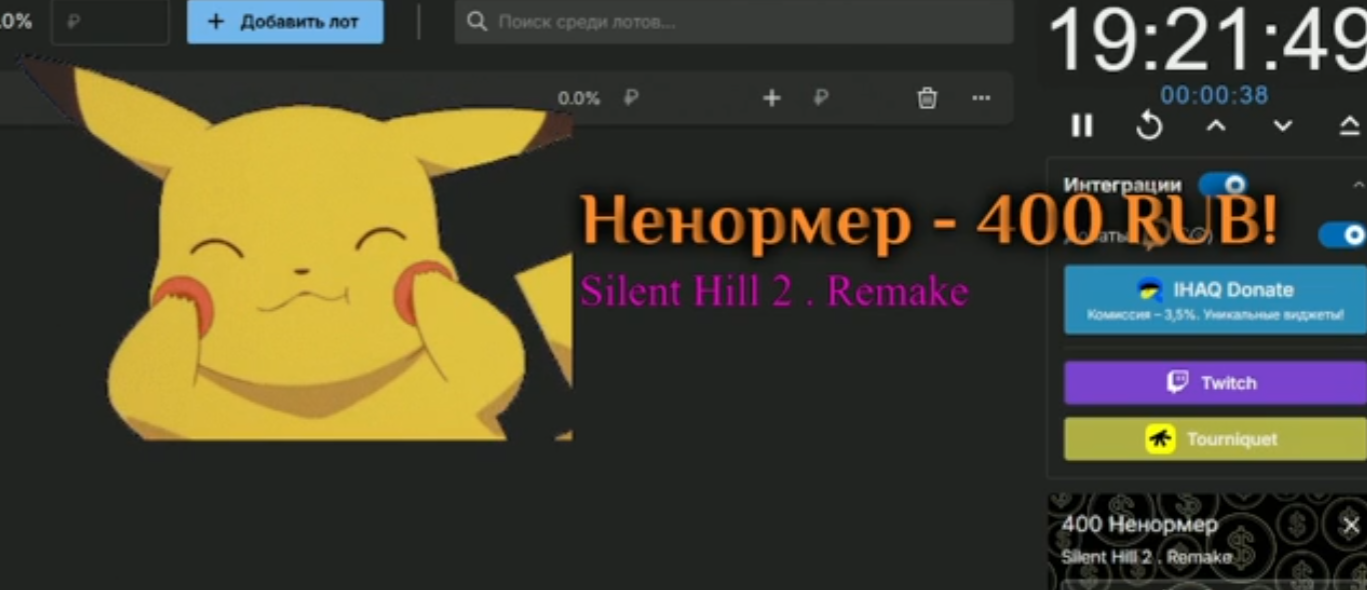The width and height of the screenshot is (1367, 590).
Task: Click the magnifier icon in lot search
Action: click(477, 22)
